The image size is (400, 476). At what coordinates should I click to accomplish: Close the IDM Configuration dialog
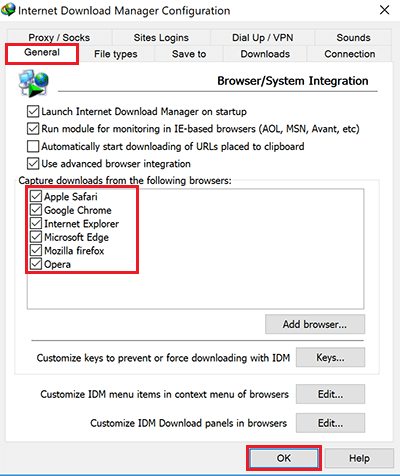coord(384,10)
